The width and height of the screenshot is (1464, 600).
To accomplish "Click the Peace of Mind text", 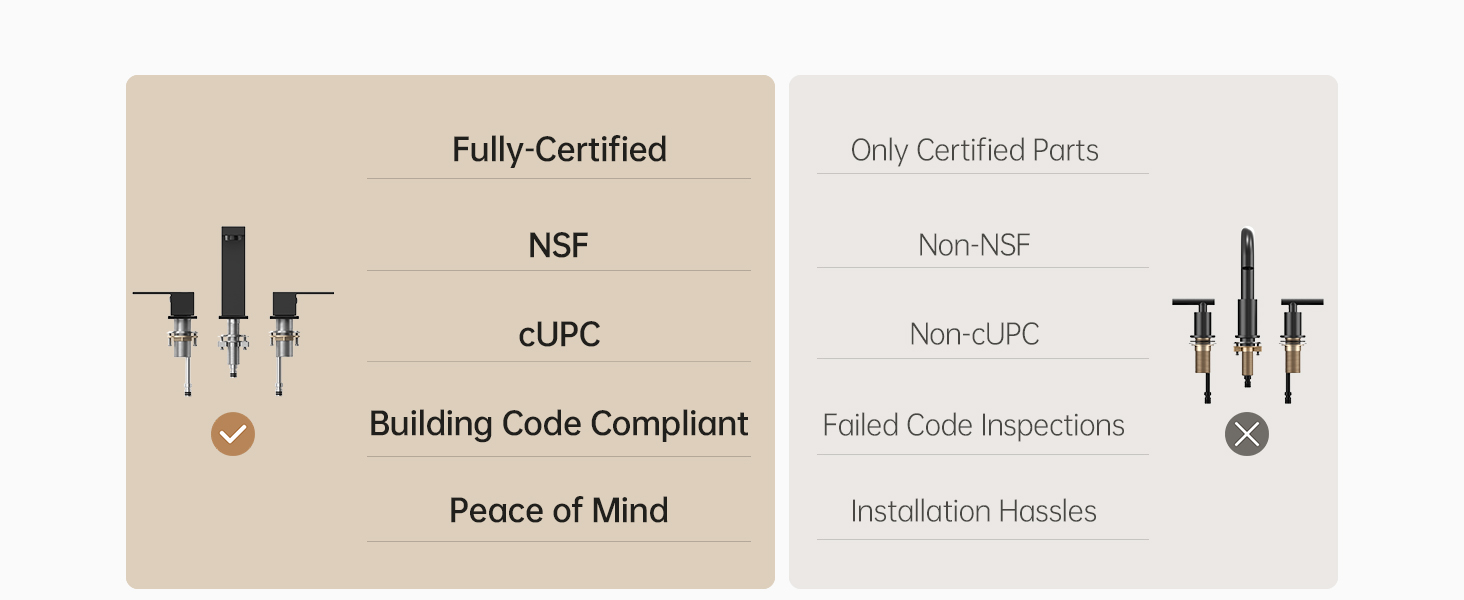I will pos(559,510).
